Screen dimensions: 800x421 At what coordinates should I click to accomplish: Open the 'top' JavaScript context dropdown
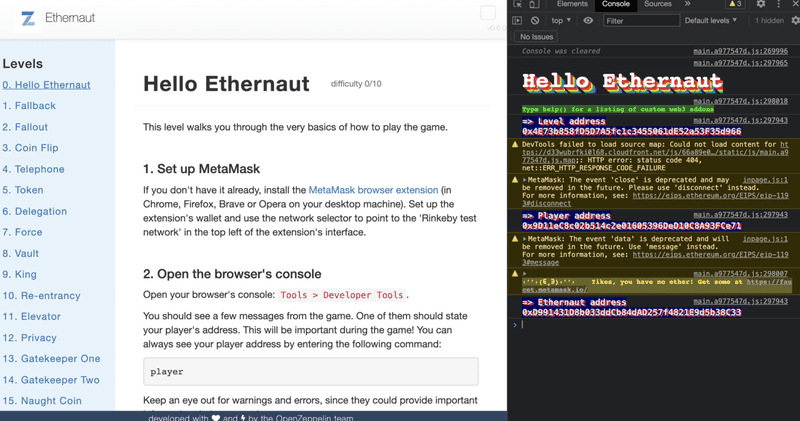[x=561, y=20]
